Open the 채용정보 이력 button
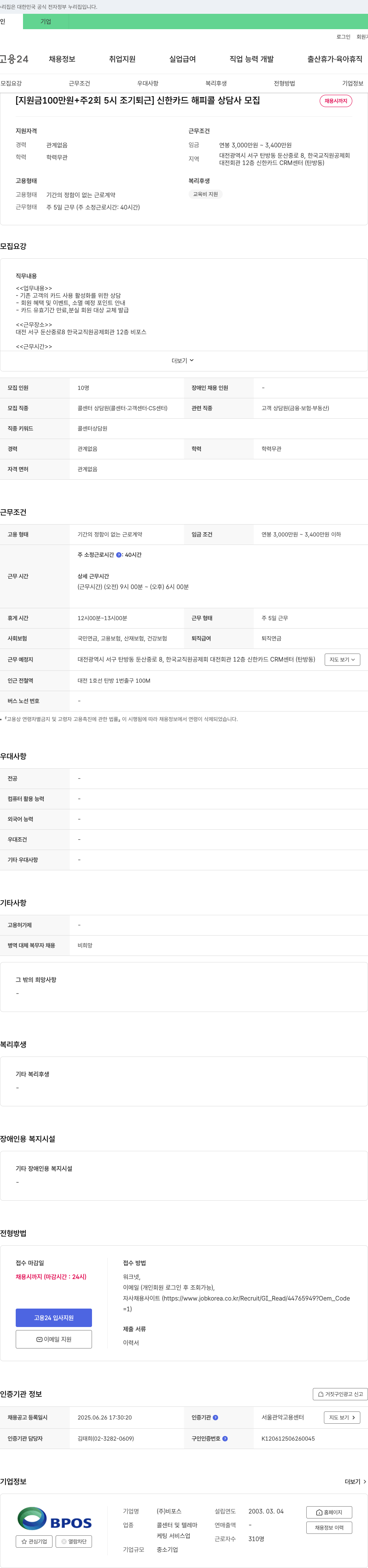Screen dimensions: 368x1568 [x=329, y=1528]
